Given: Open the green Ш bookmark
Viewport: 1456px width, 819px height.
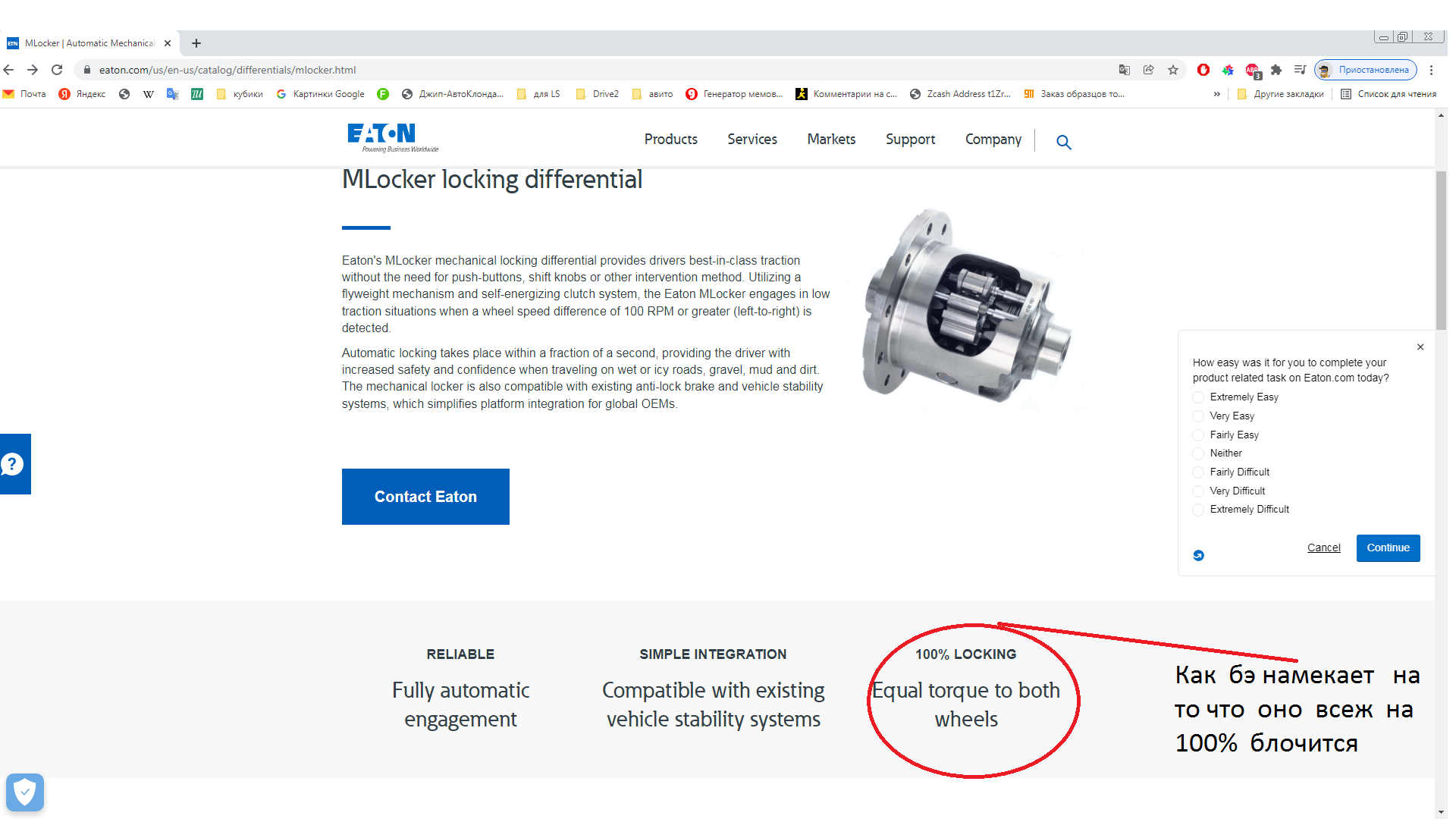Looking at the screenshot, I should (x=197, y=94).
